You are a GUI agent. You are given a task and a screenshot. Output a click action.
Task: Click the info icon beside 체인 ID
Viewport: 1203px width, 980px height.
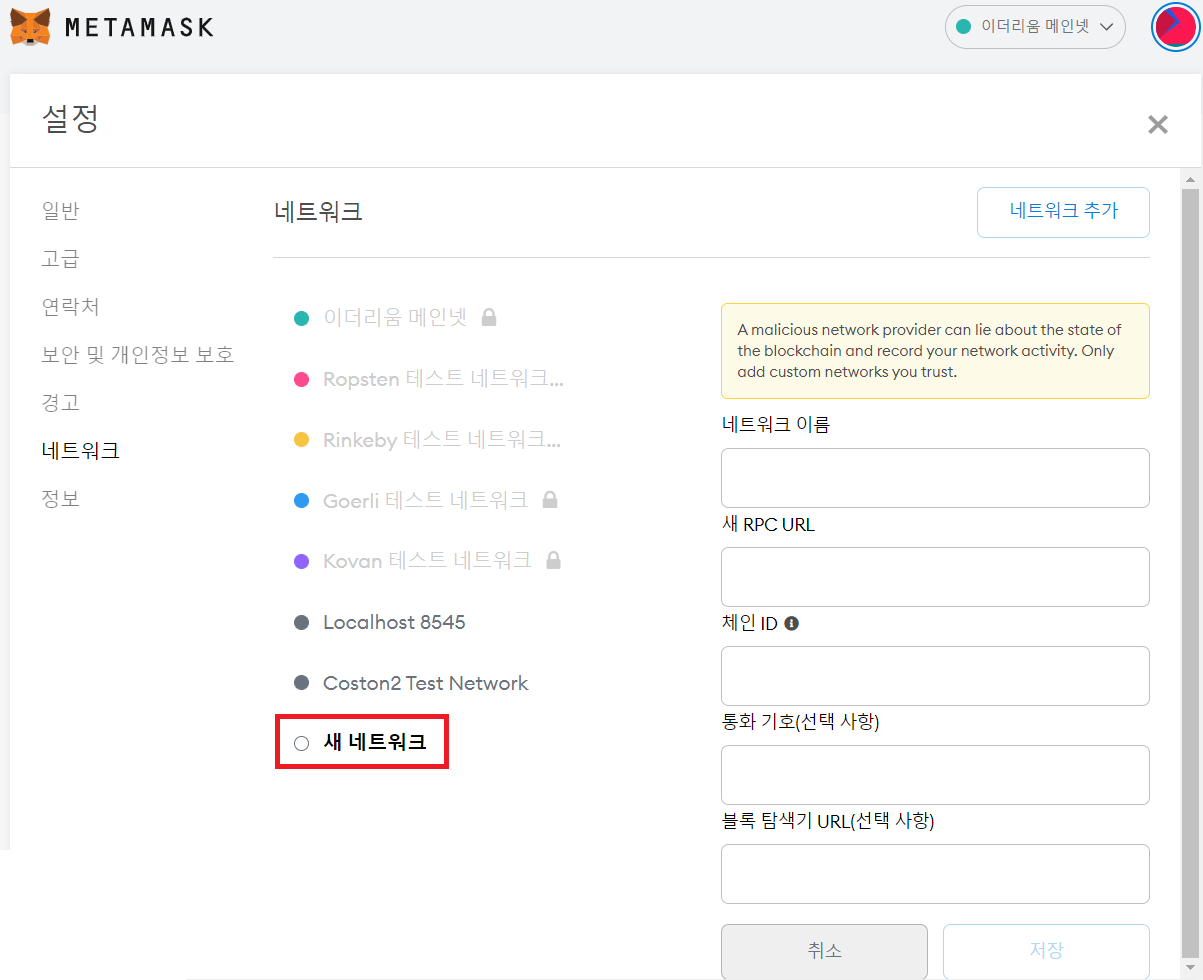792,623
